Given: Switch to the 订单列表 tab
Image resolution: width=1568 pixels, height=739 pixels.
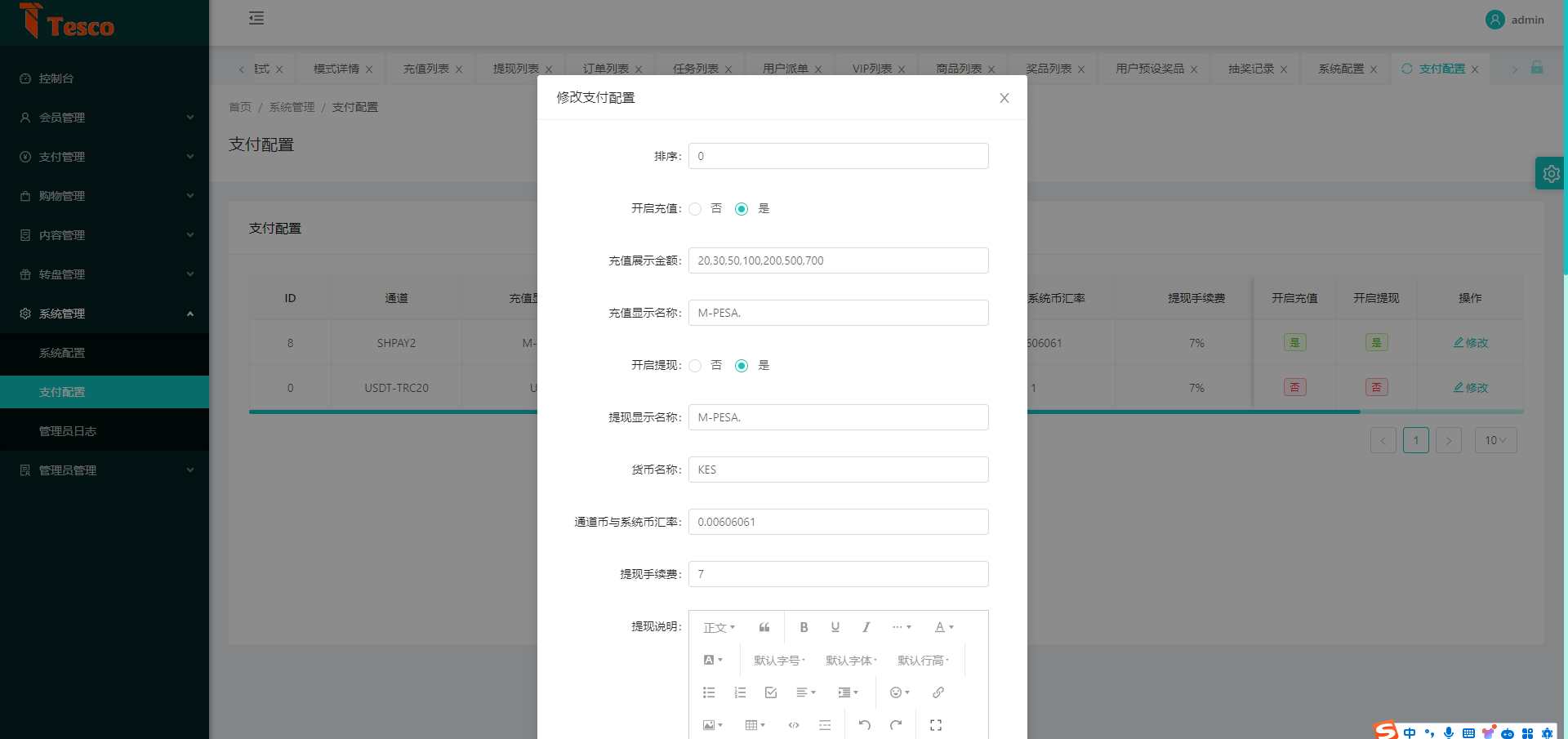Looking at the screenshot, I should click(606, 69).
